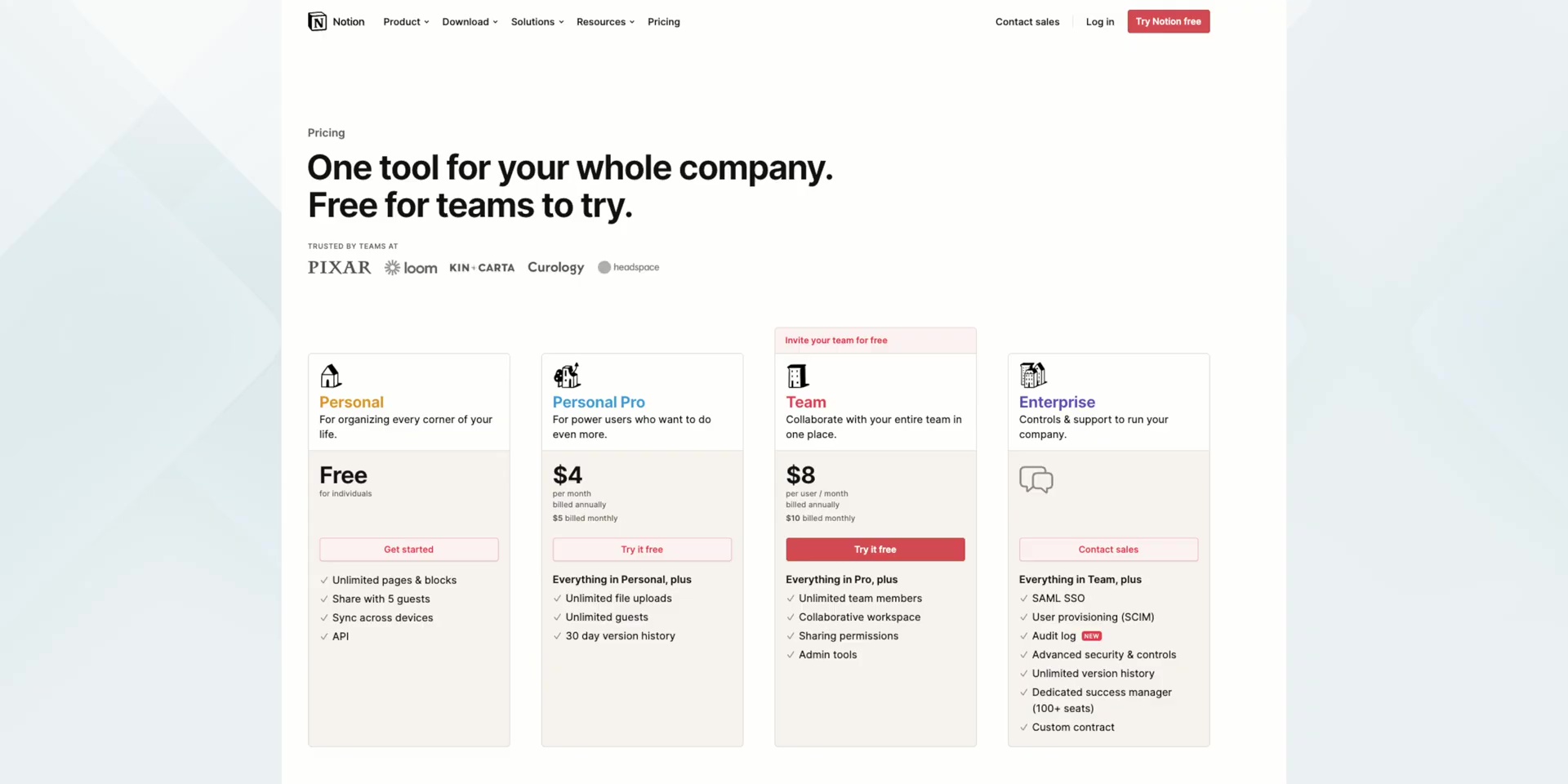Click the Pixar logo
Image resolution: width=1568 pixels, height=784 pixels.
pos(339,267)
